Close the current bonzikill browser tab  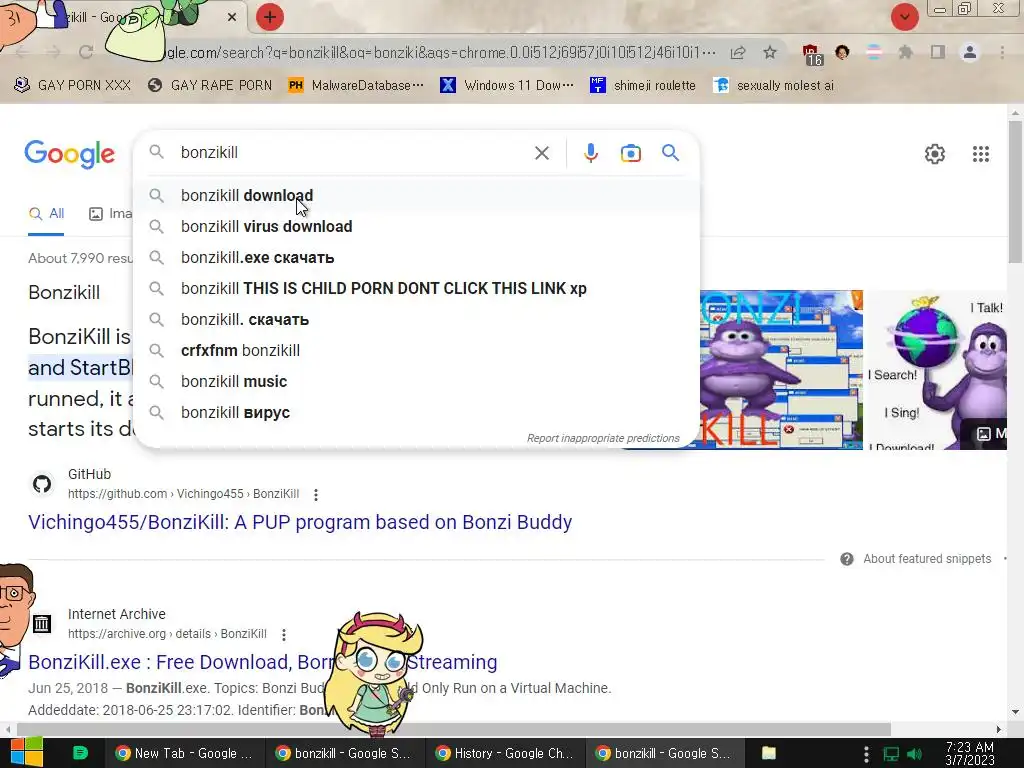click(232, 18)
